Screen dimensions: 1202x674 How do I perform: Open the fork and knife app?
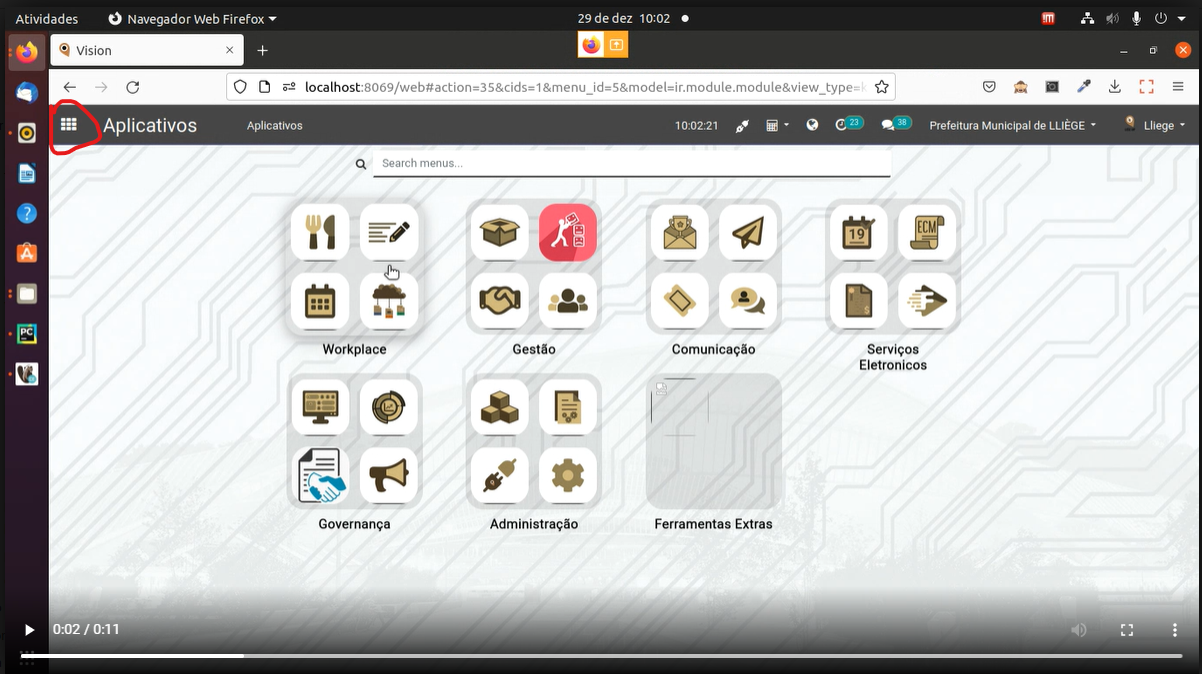pos(320,232)
